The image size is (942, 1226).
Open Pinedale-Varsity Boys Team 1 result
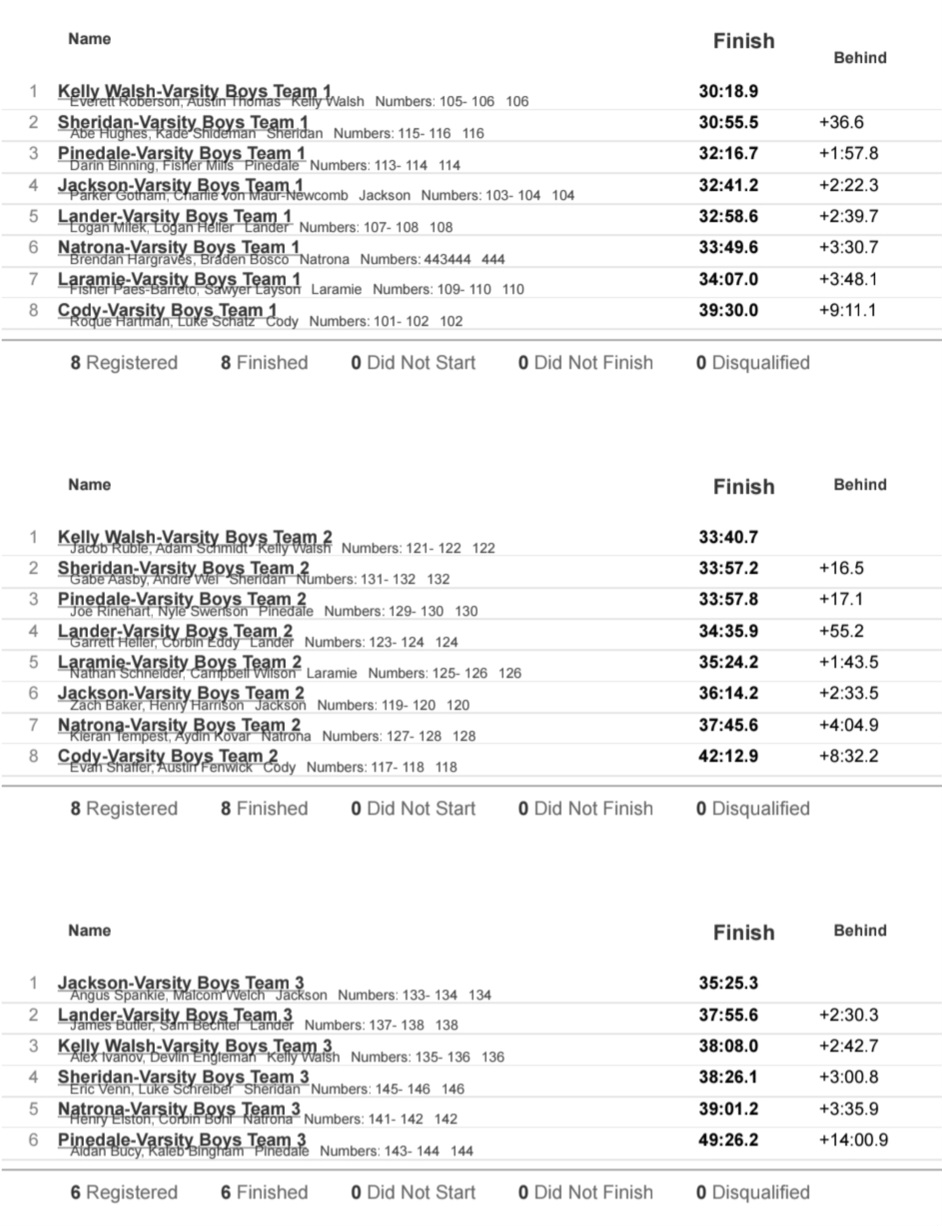(x=182, y=153)
